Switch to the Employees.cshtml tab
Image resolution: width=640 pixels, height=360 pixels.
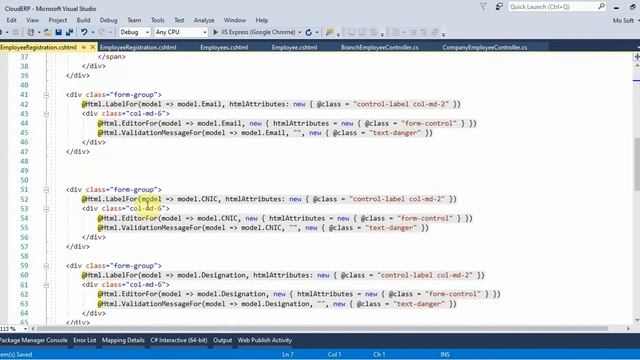pos(224,47)
